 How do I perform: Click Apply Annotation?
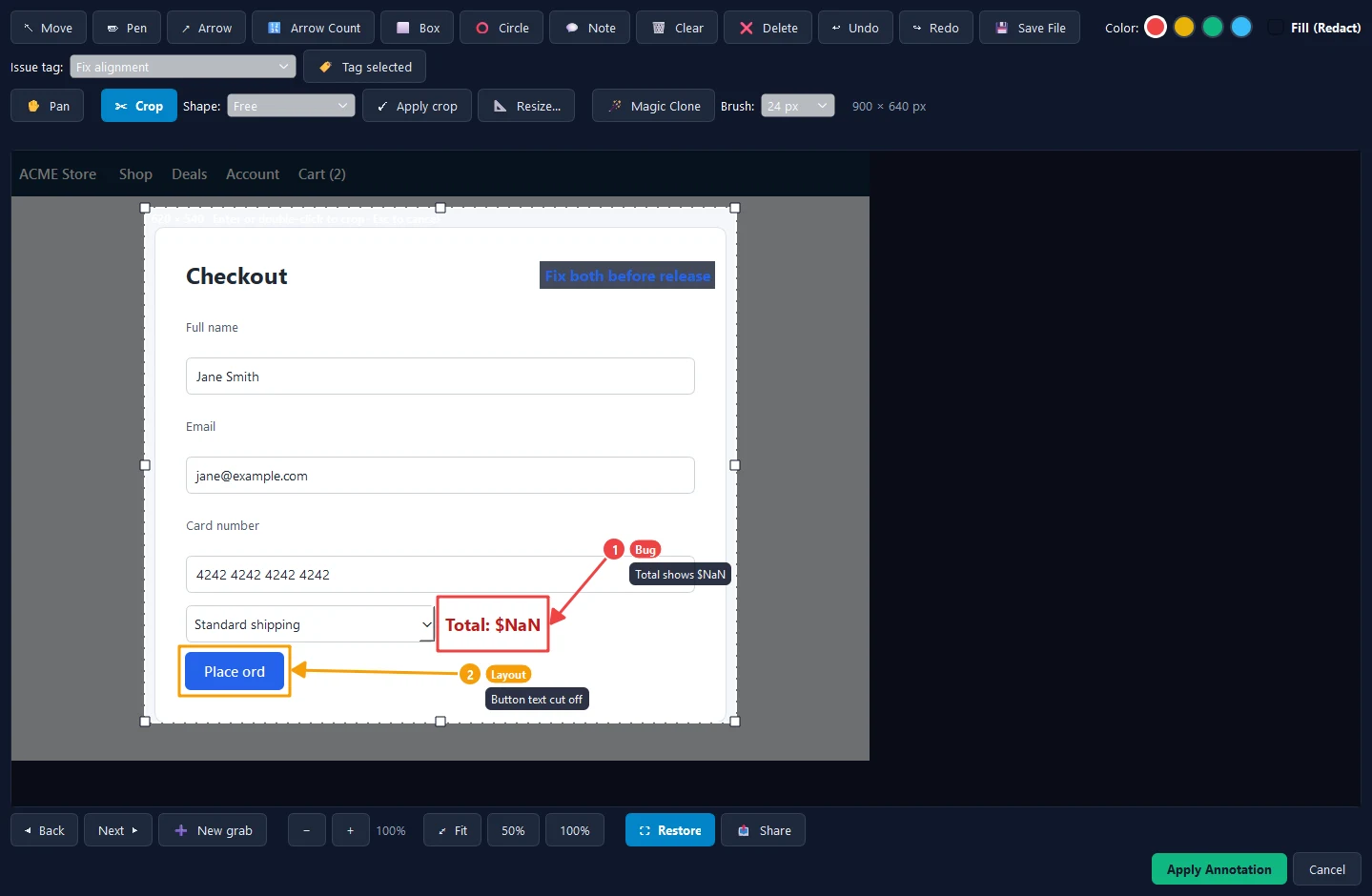point(1218,869)
